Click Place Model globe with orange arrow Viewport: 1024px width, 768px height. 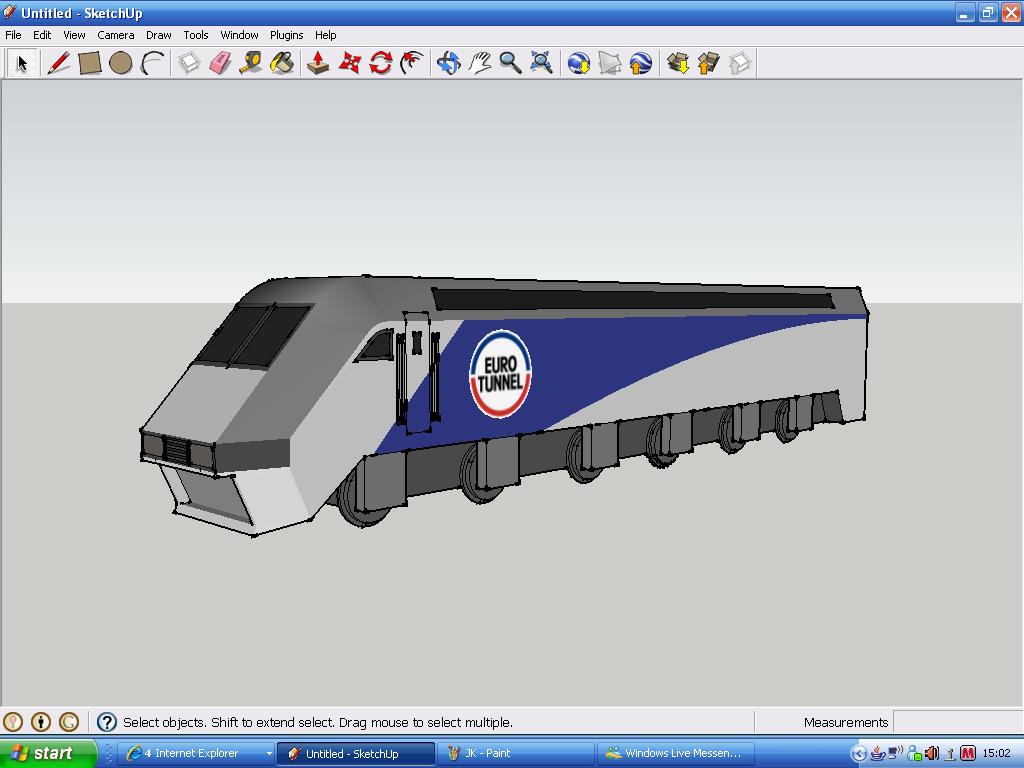point(641,63)
